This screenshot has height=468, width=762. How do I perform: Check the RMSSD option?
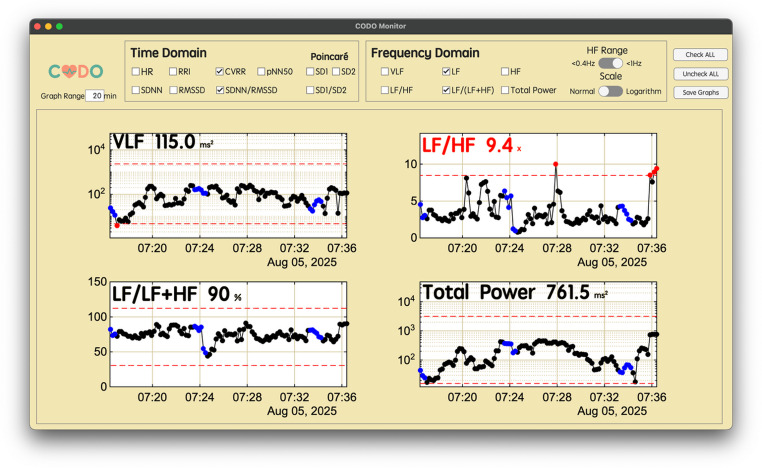coord(173,90)
